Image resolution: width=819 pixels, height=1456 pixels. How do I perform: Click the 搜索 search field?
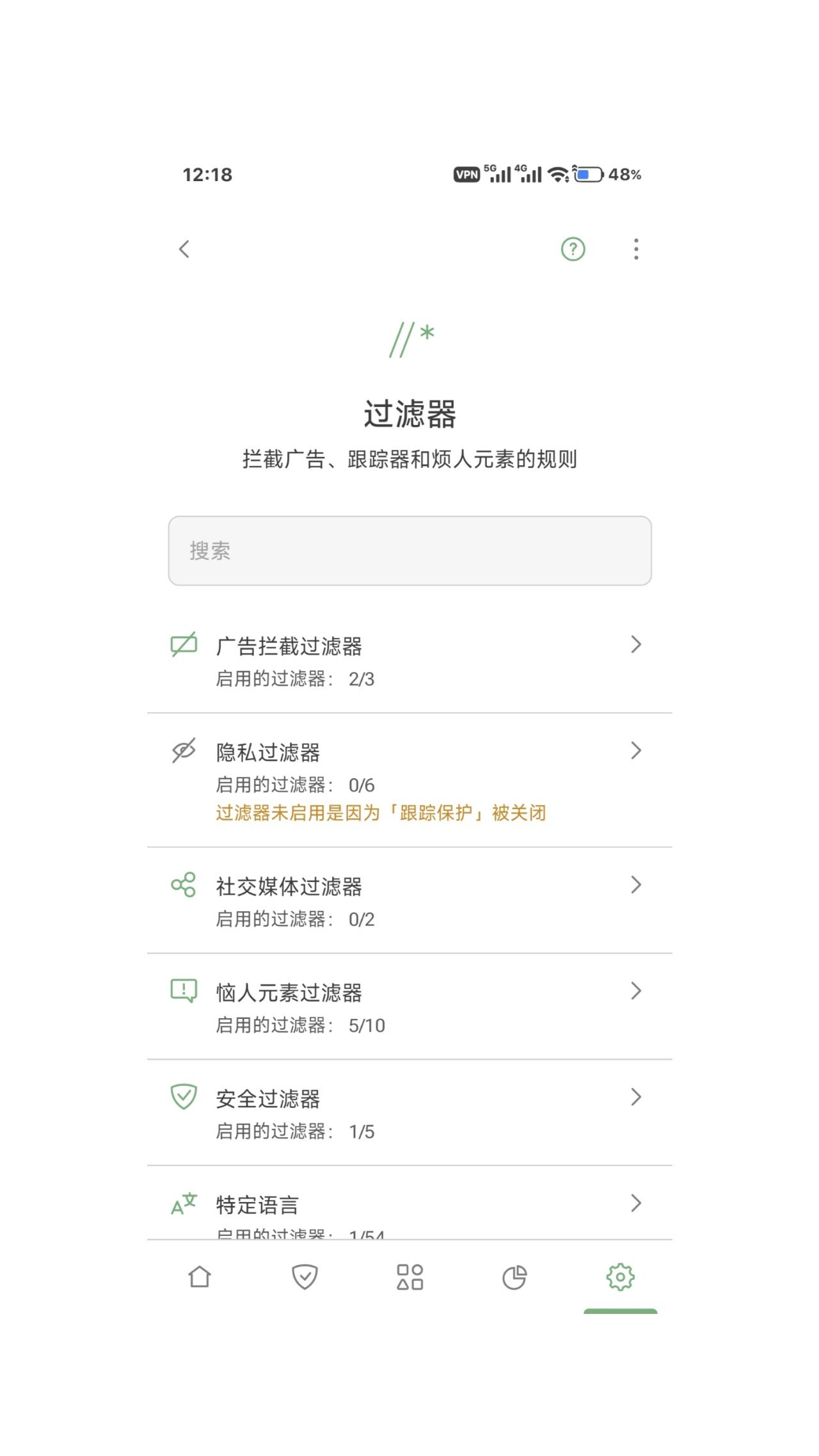(x=409, y=550)
